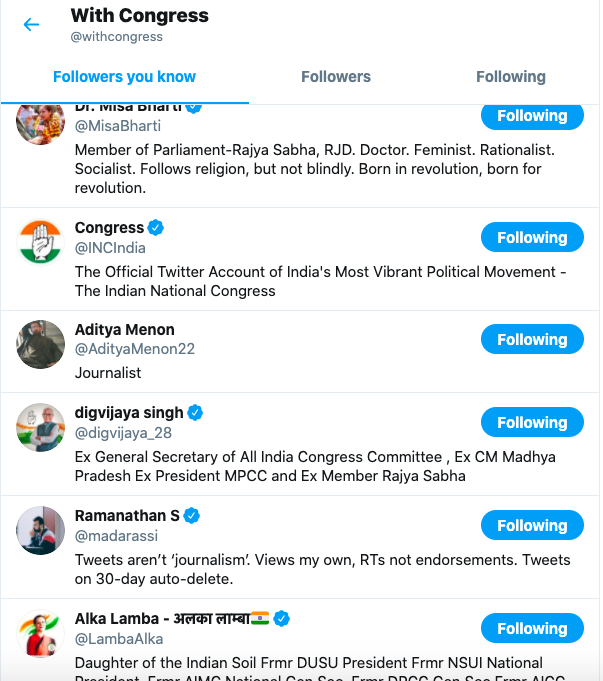
Task: Open the @madarassi handle link
Action: 116,536
